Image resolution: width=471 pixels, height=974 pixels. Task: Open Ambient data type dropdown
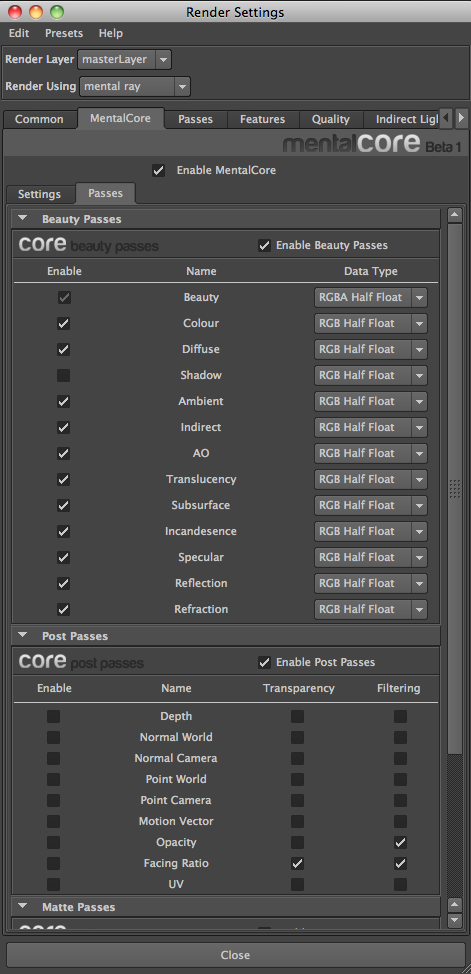(371, 401)
